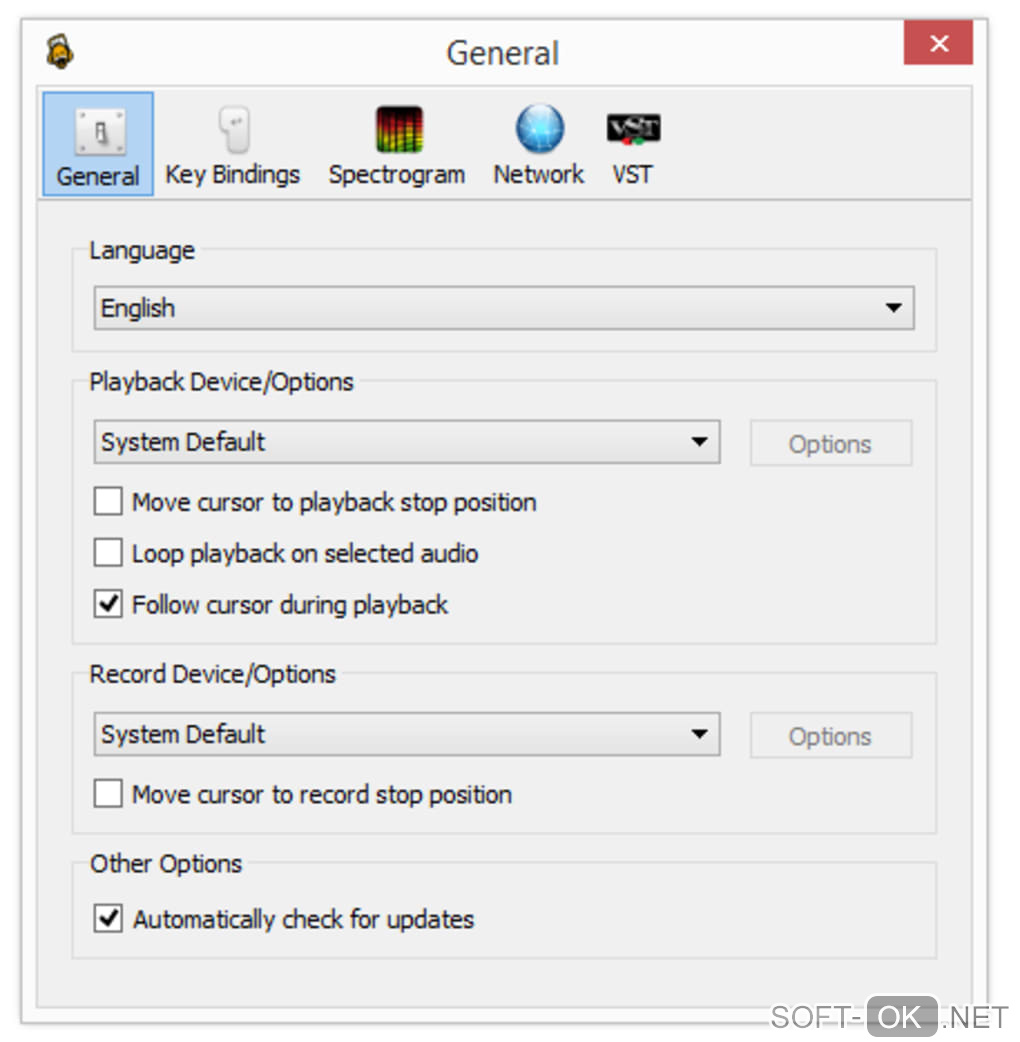
Task: Close the General preferences window
Action: click(938, 45)
